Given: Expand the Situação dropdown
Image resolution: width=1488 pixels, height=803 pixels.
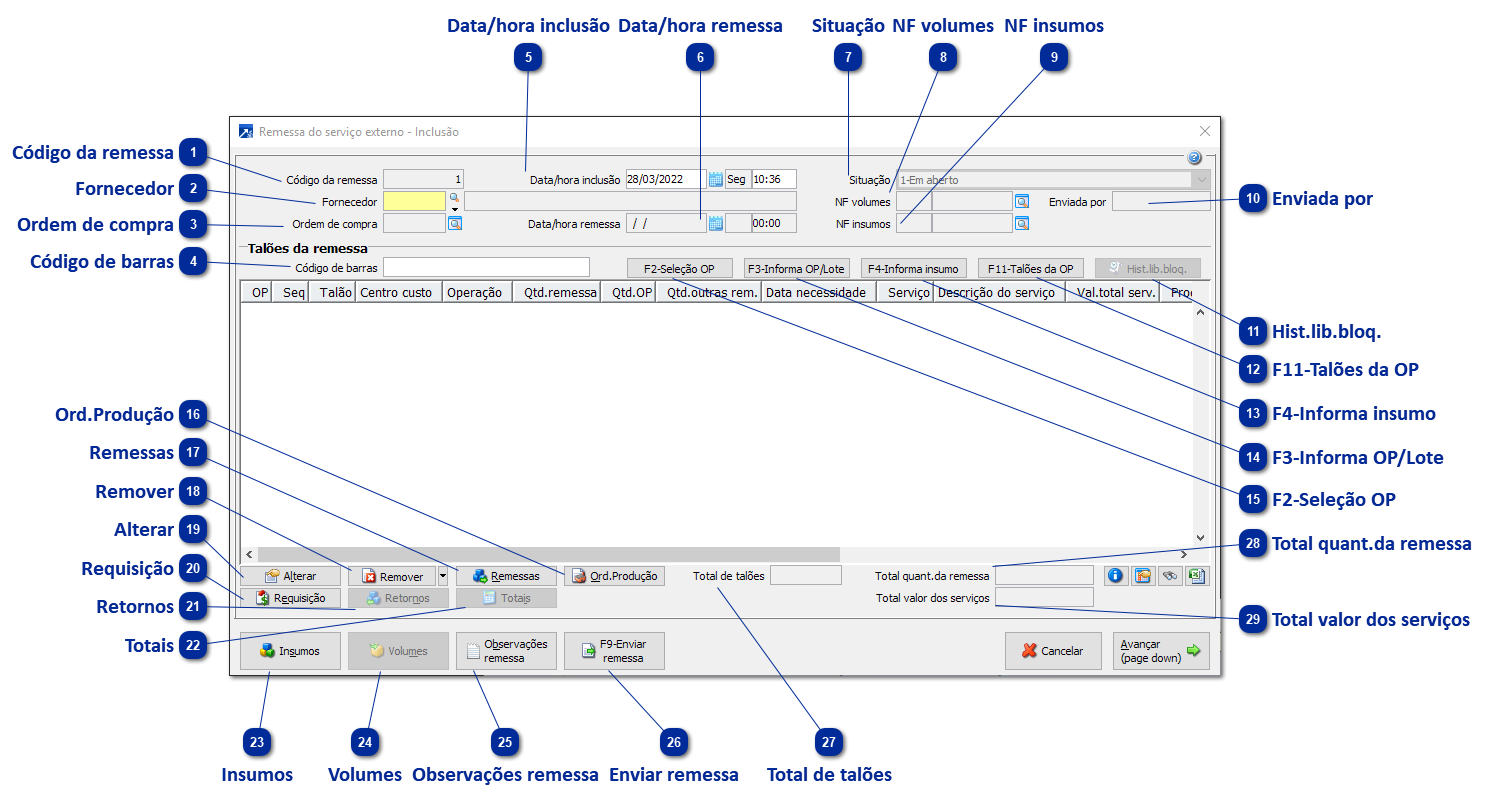Looking at the screenshot, I should 1200,180.
